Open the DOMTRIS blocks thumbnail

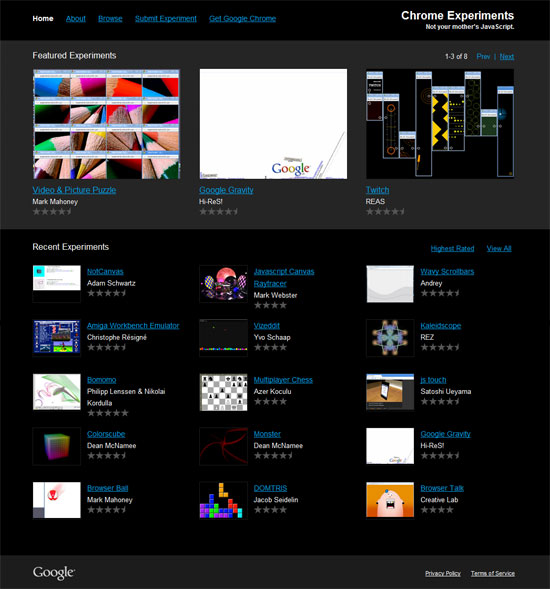click(224, 500)
